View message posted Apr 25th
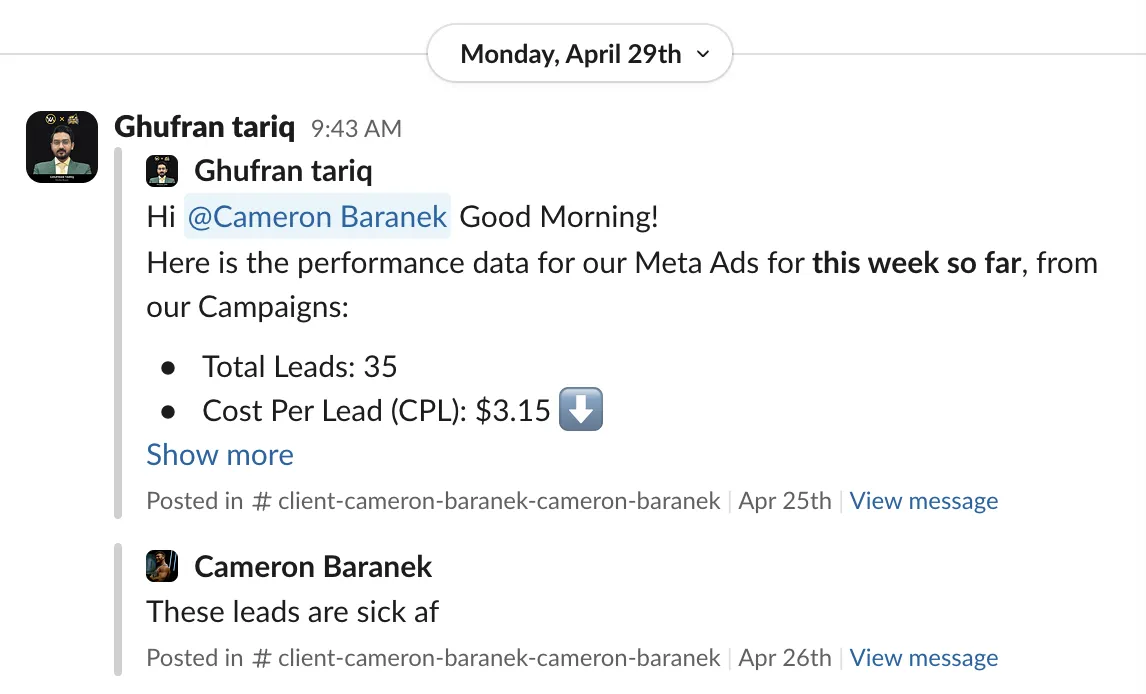Viewport: 1146px width, 694px height. (x=924, y=500)
